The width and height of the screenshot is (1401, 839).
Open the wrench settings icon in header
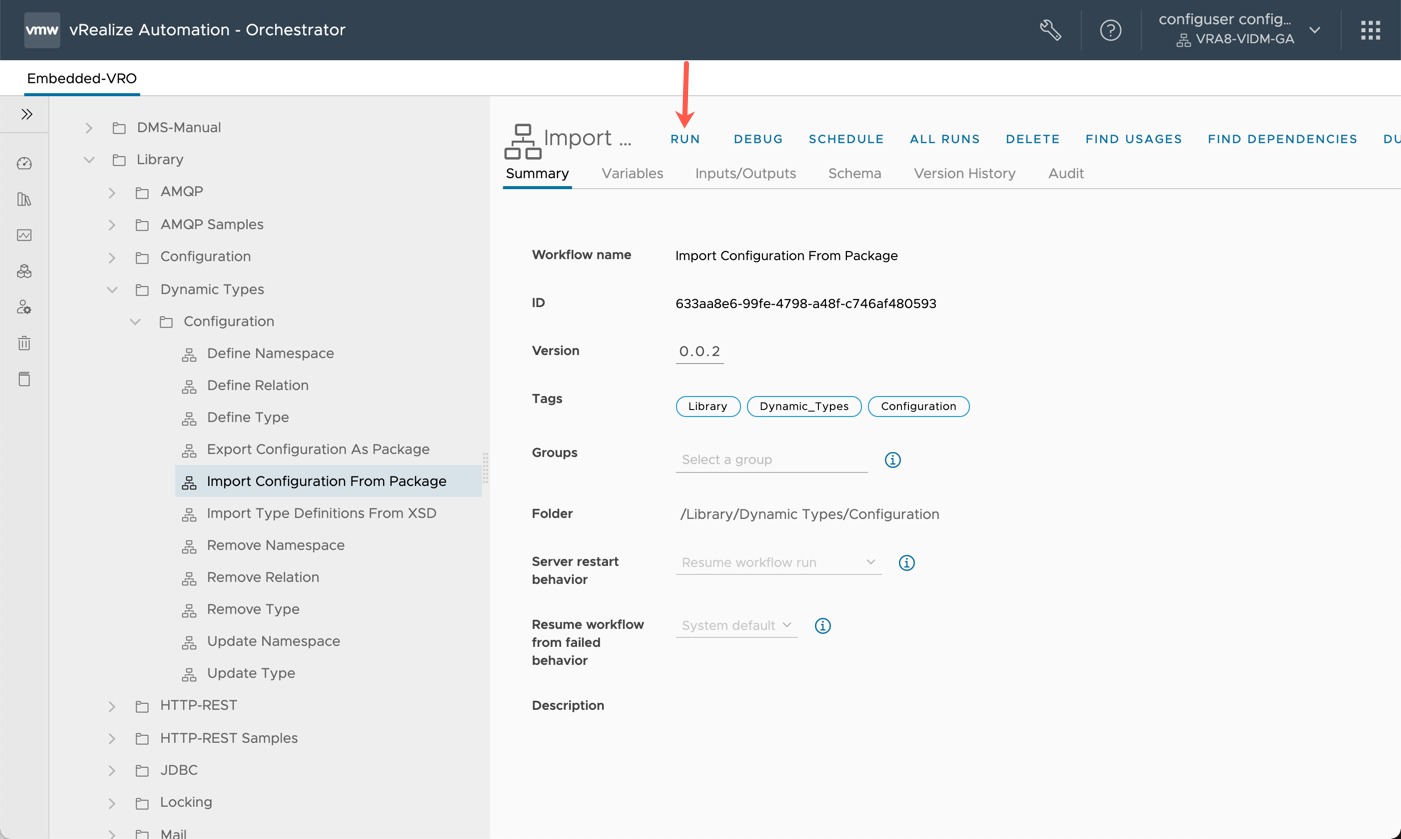1050,30
